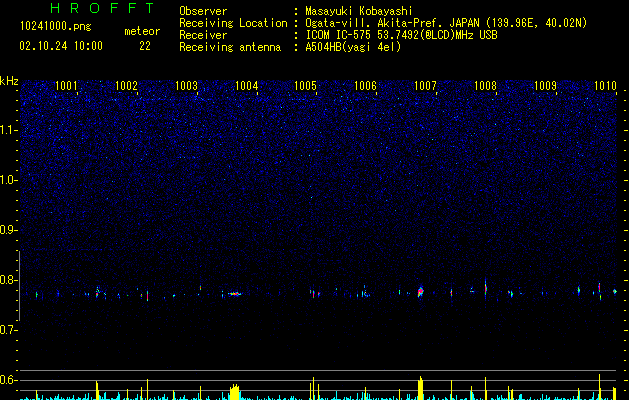
Task: Click the long horizontal echo before 1004
Action: pyautogui.click(x=235, y=294)
